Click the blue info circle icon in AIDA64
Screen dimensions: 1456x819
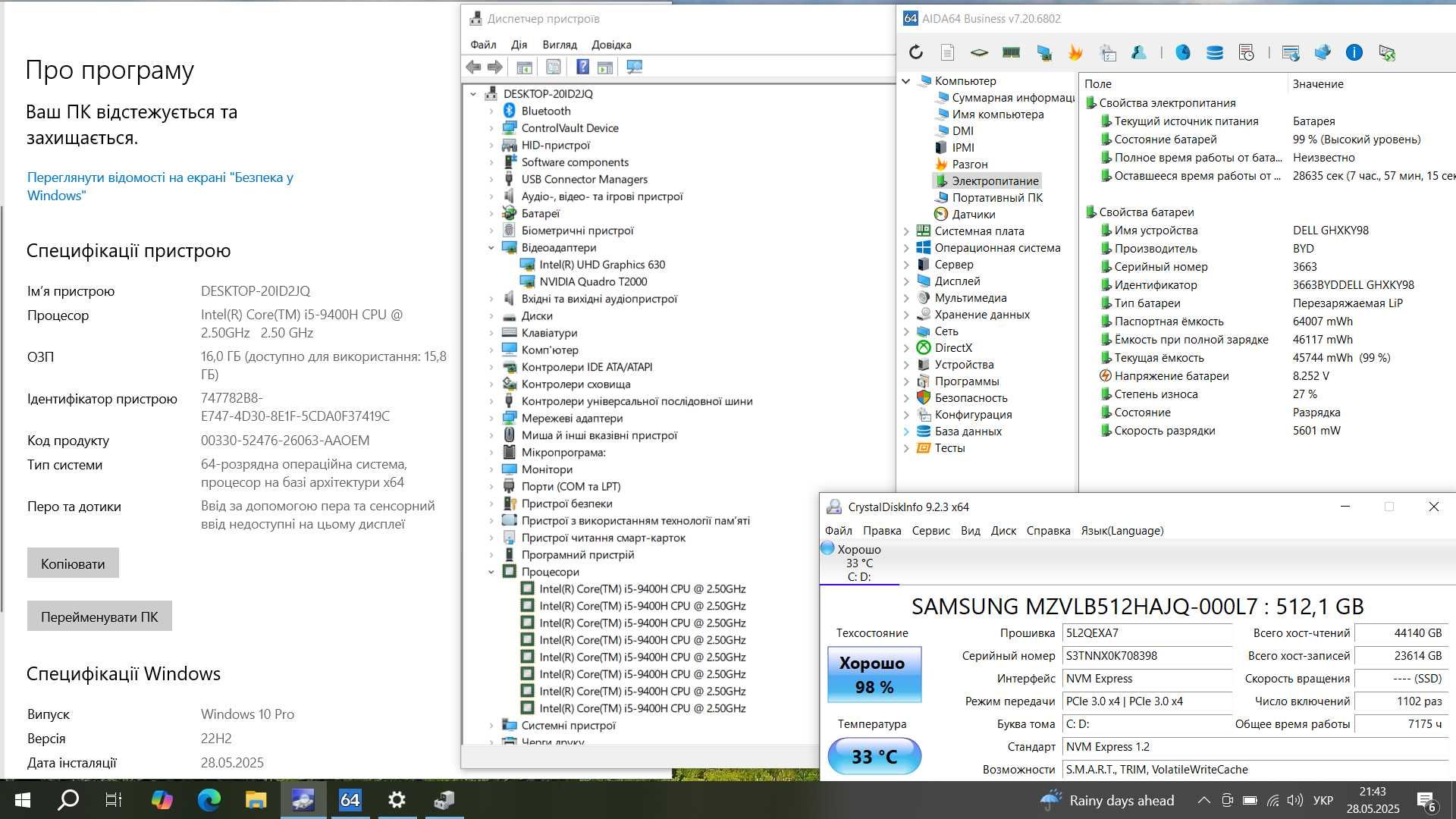pos(1354,52)
